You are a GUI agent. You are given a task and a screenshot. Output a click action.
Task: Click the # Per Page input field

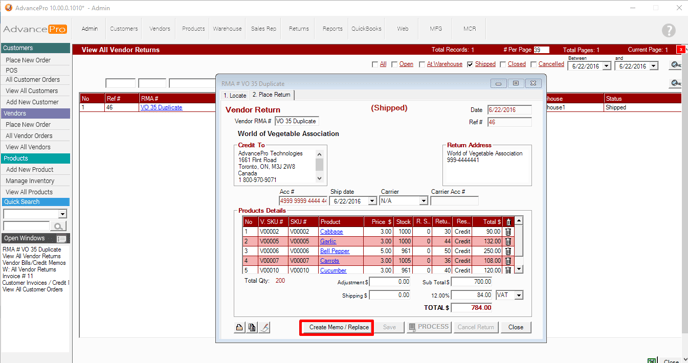[541, 50]
